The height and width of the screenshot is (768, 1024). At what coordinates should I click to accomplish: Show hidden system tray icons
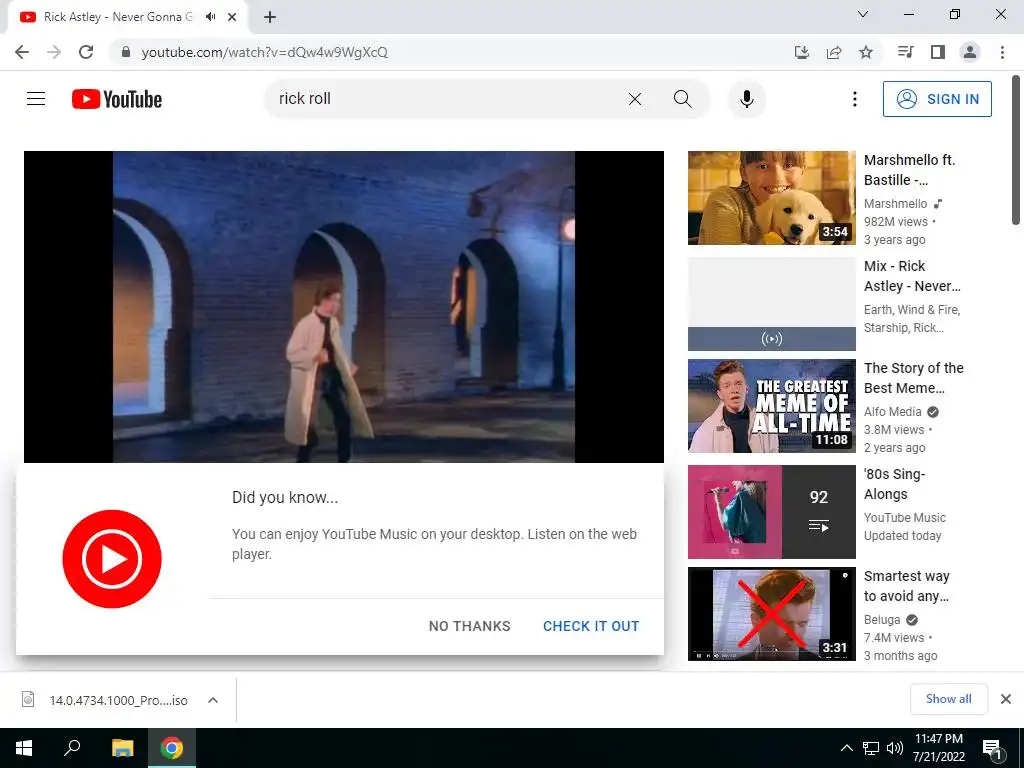tap(846, 748)
